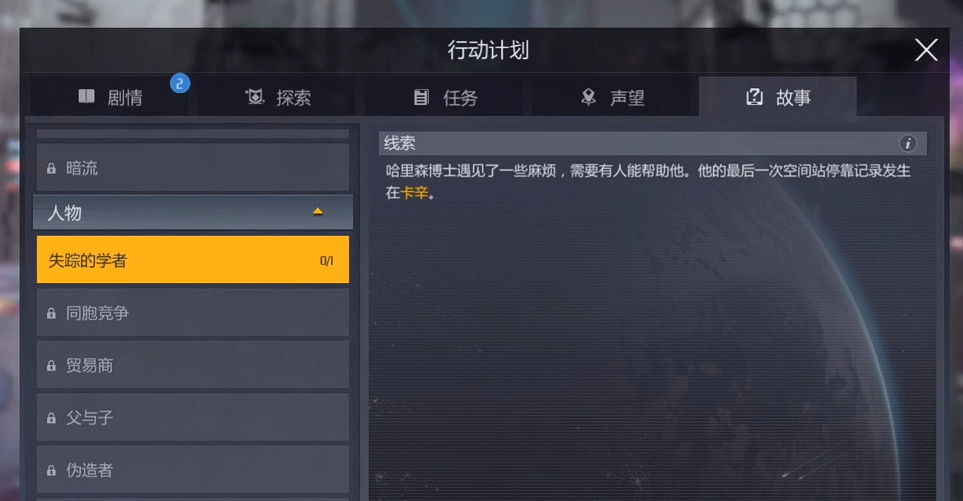Screen dimensions: 963x501
Task: Click the highlighted 卡辛 location link
Action: (415, 193)
